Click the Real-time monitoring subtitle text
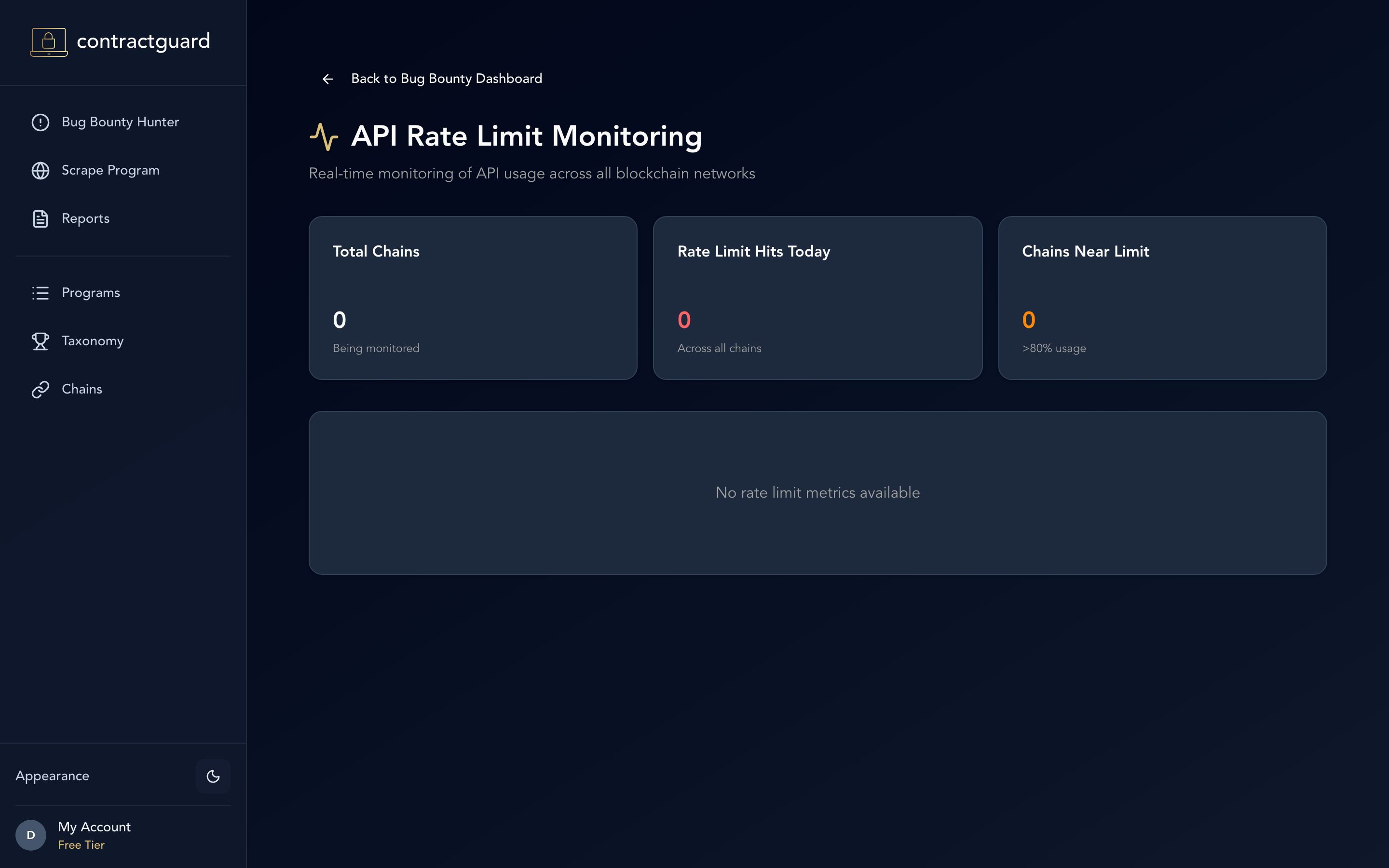 (x=531, y=174)
